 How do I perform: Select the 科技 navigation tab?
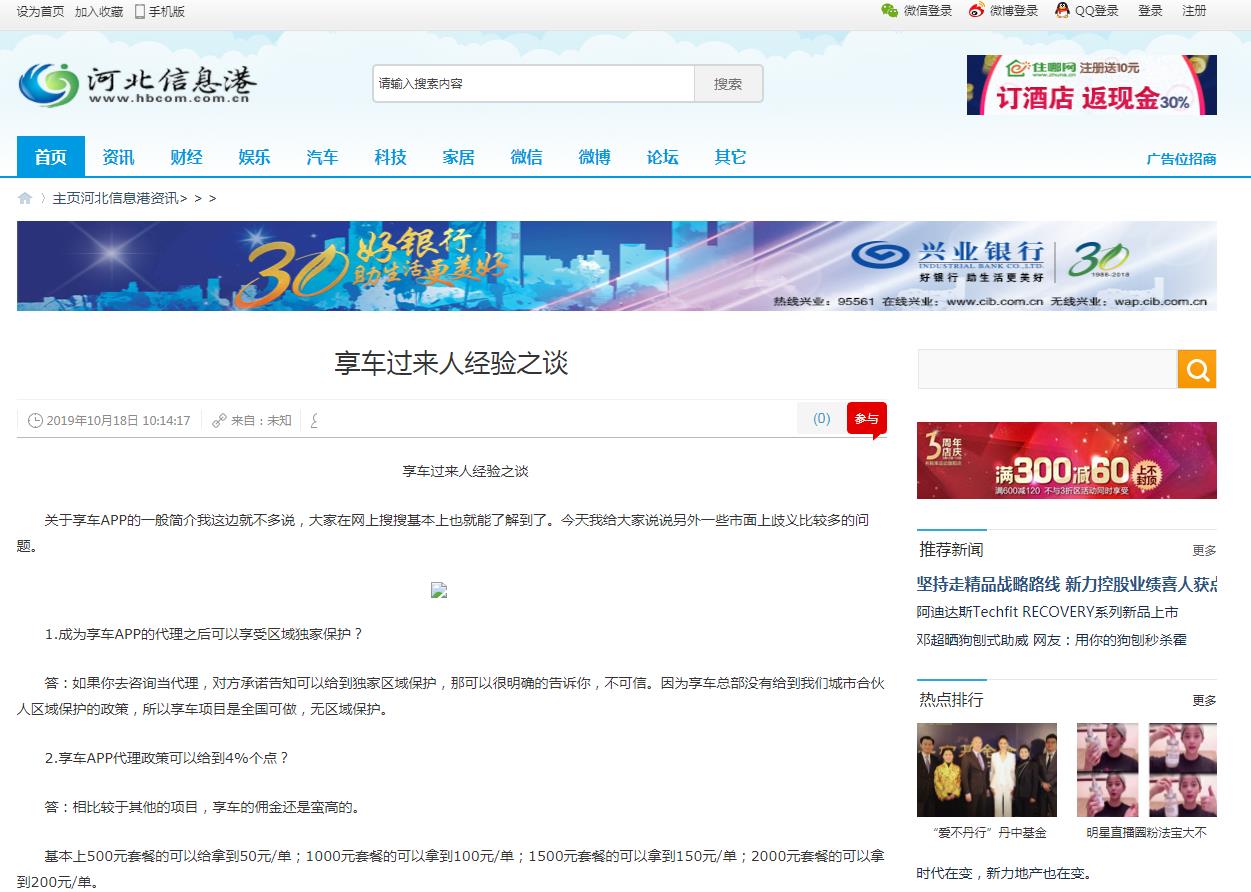pos(391,157)
